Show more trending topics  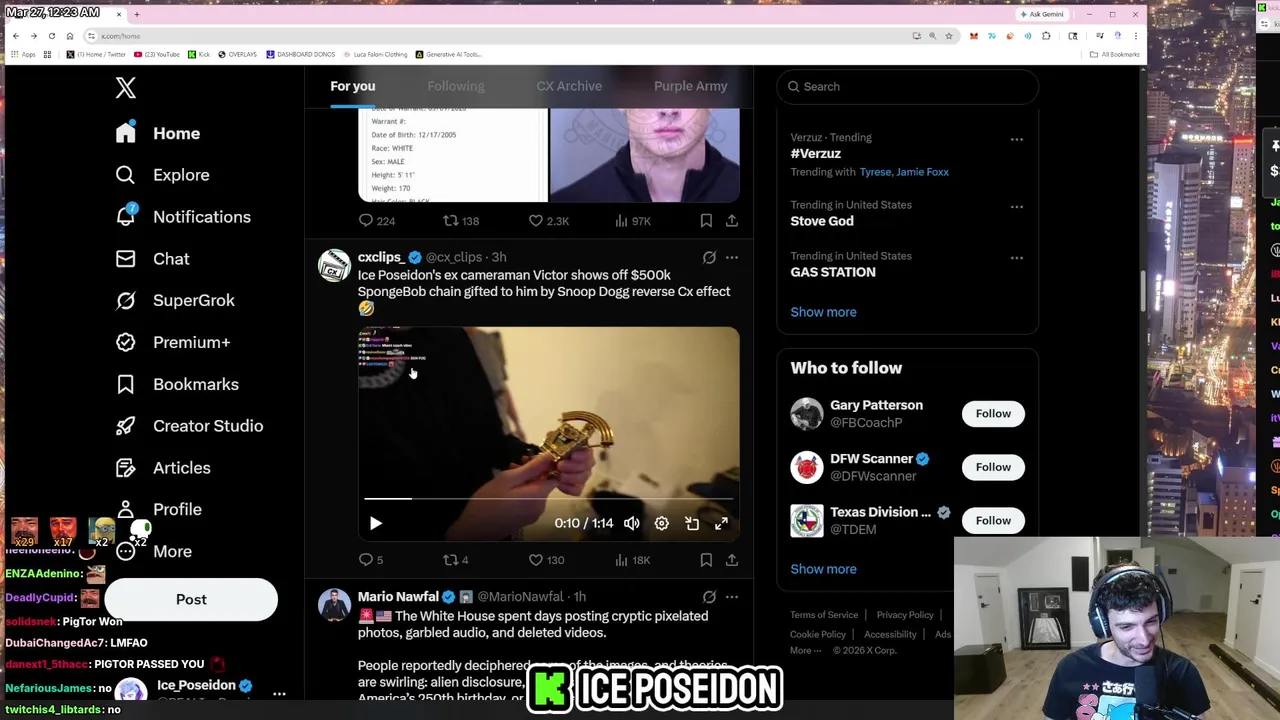[x=823, y=312]
